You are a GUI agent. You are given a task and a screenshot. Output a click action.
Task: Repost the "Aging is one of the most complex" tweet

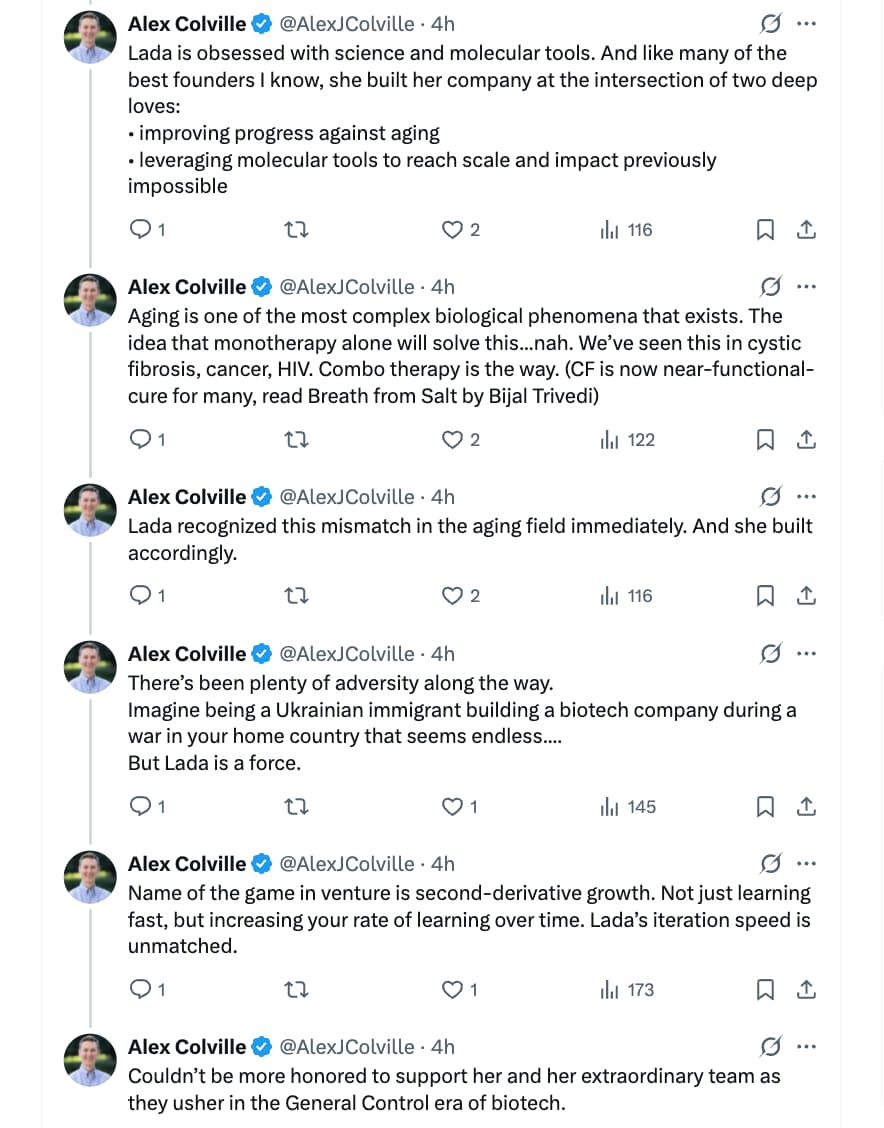click(x=297, y=440)
